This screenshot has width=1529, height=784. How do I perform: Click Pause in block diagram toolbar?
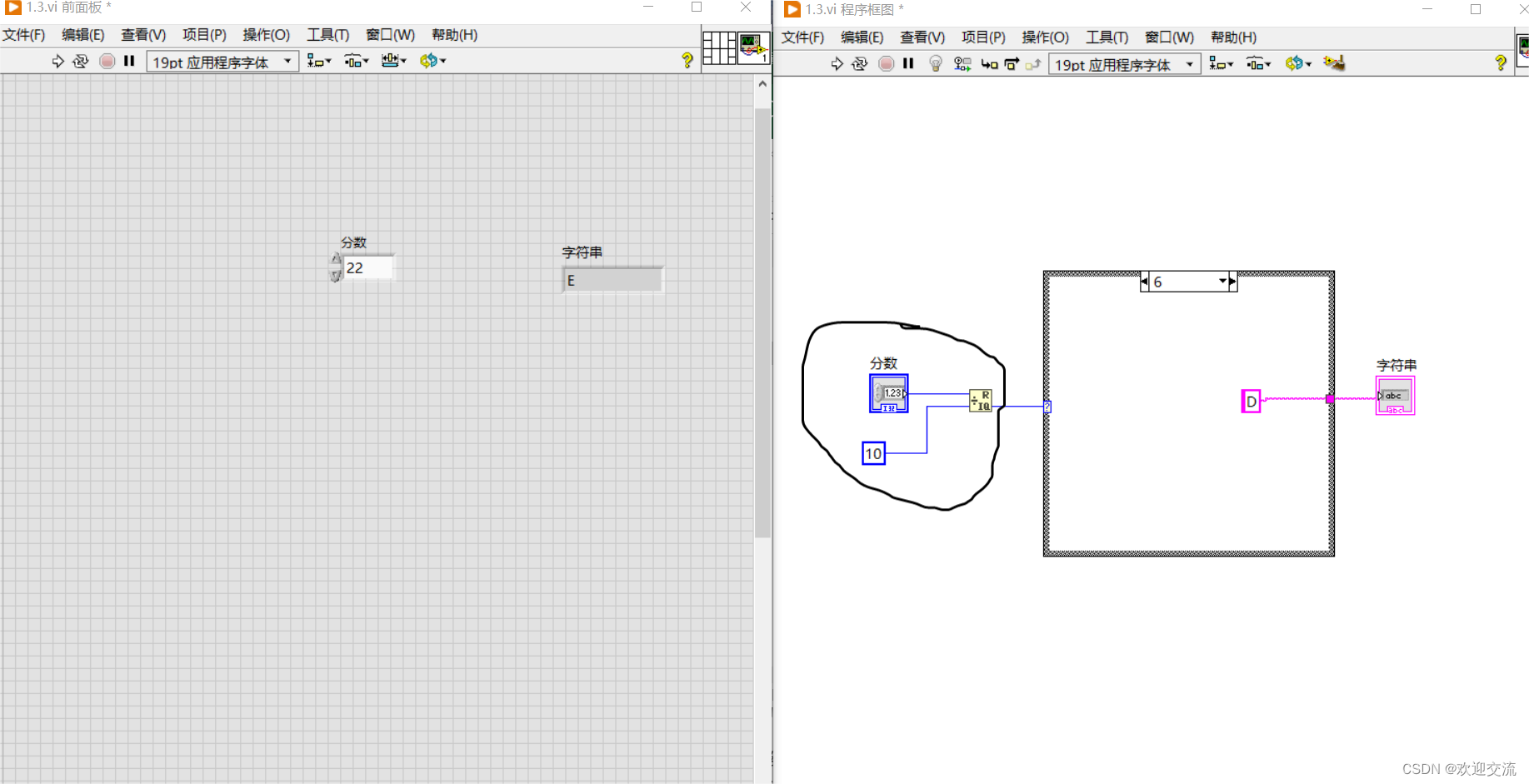tap(908, 63)
